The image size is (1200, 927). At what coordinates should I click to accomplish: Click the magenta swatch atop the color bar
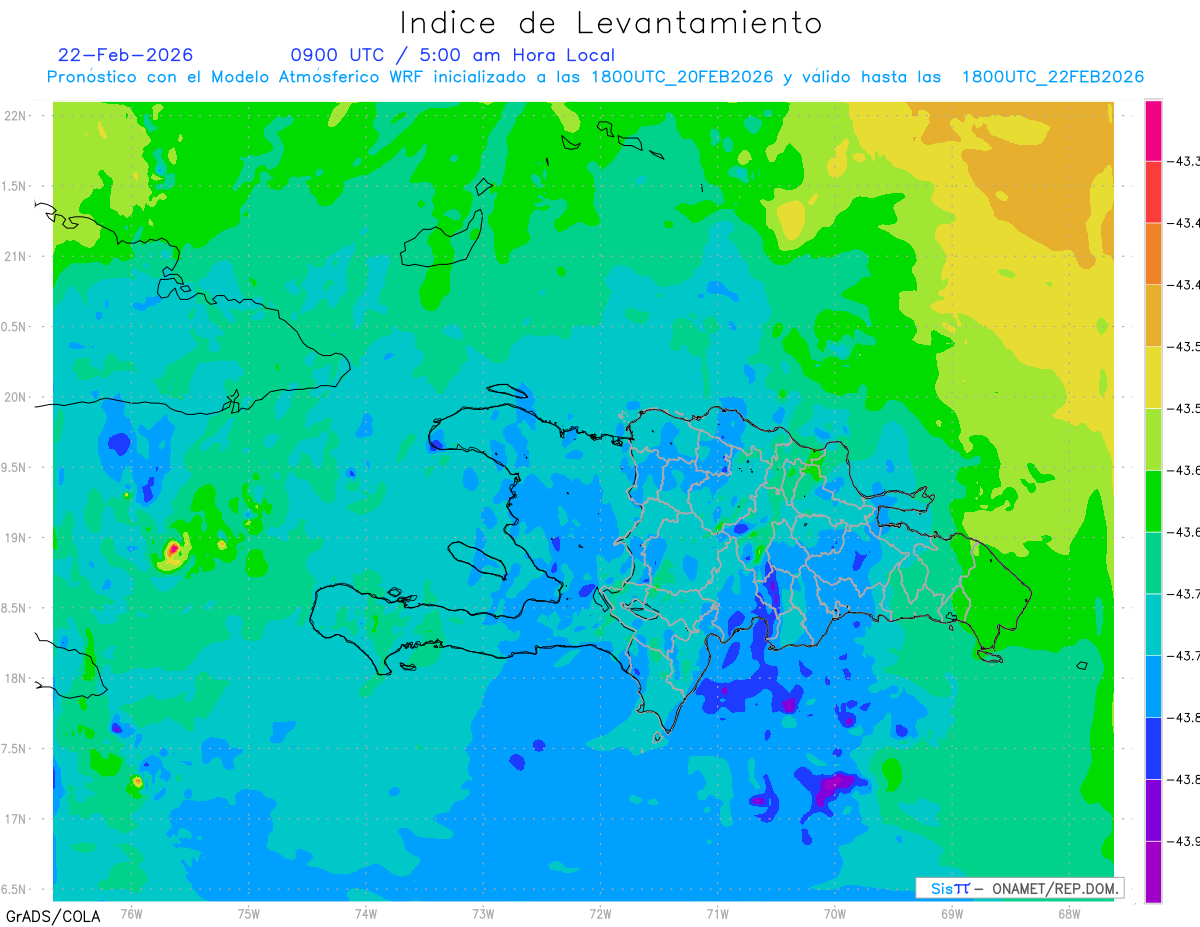[x=1153, y=131]
